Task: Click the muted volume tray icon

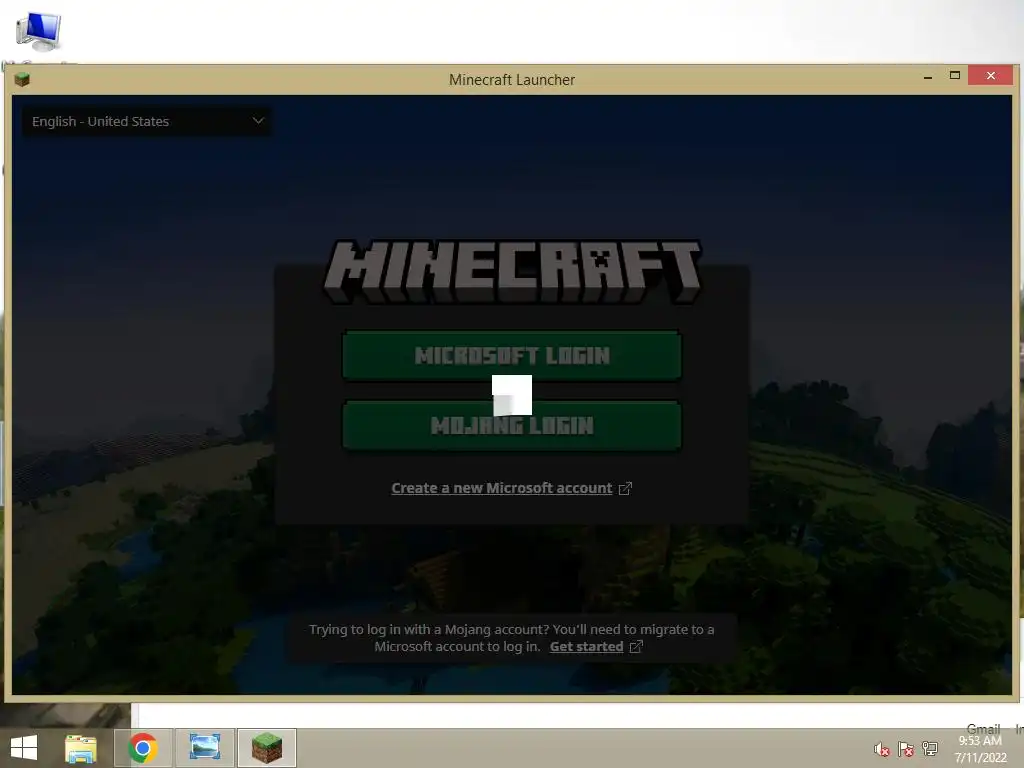Action: (x=882, y=749)
